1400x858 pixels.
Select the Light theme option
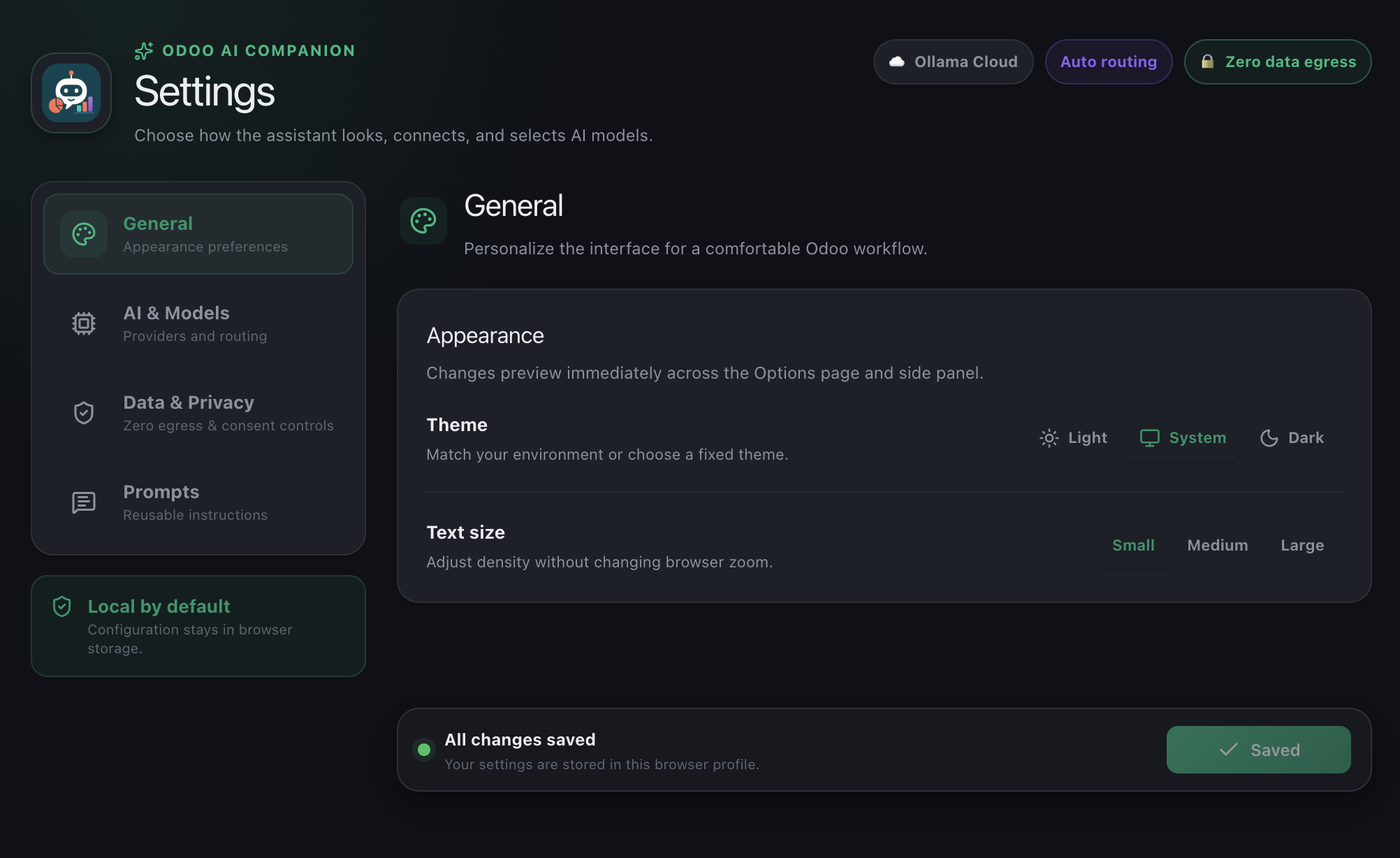click(x=1074, y=438)
